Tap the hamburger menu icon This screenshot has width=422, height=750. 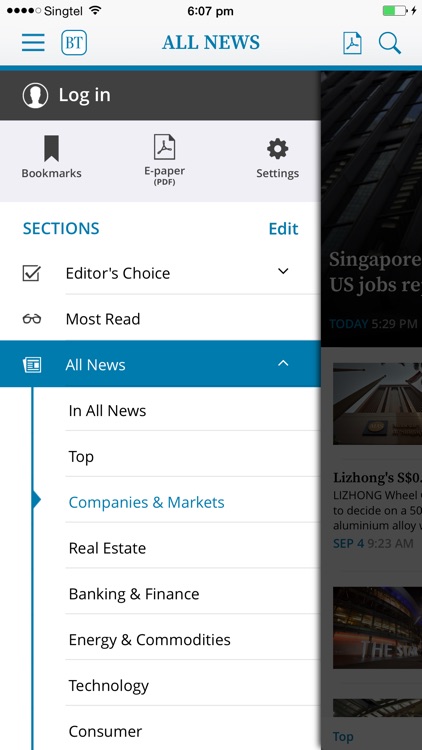33,43
